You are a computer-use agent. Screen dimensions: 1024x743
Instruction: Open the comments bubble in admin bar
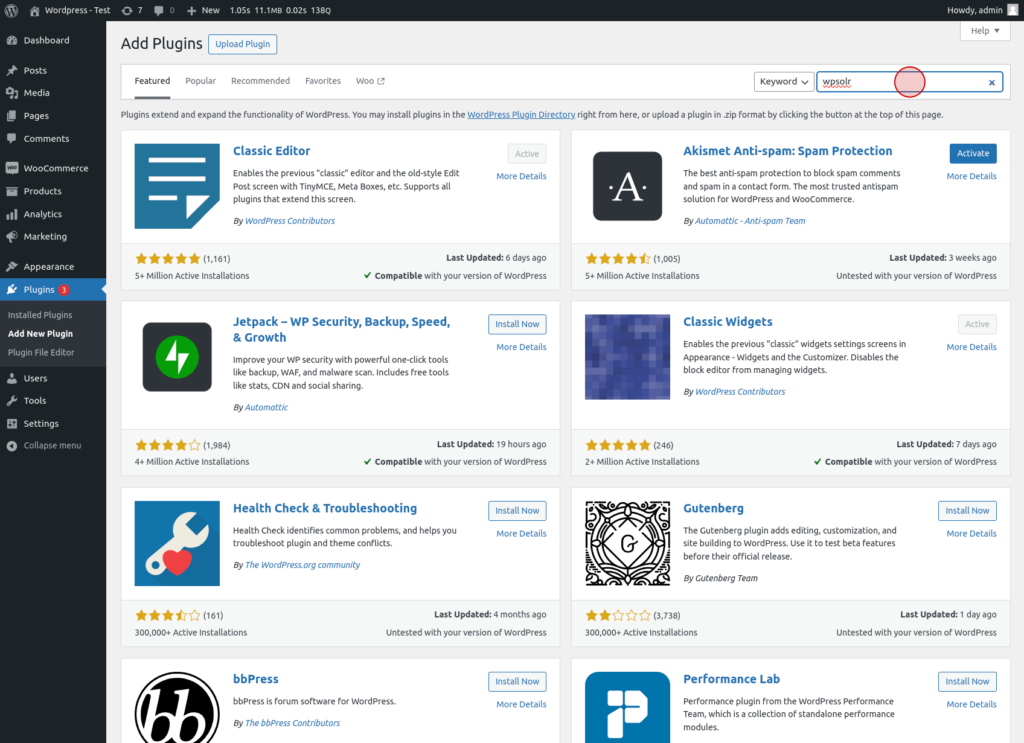pyautogui.click(x=164, y=10)
